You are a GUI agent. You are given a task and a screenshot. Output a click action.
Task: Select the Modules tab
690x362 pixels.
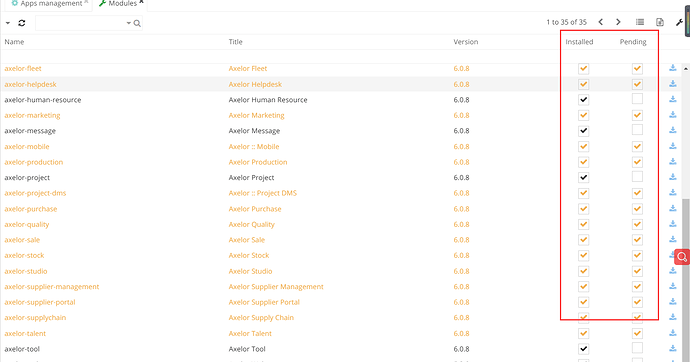pyautogui.click(x=122, y=4)
